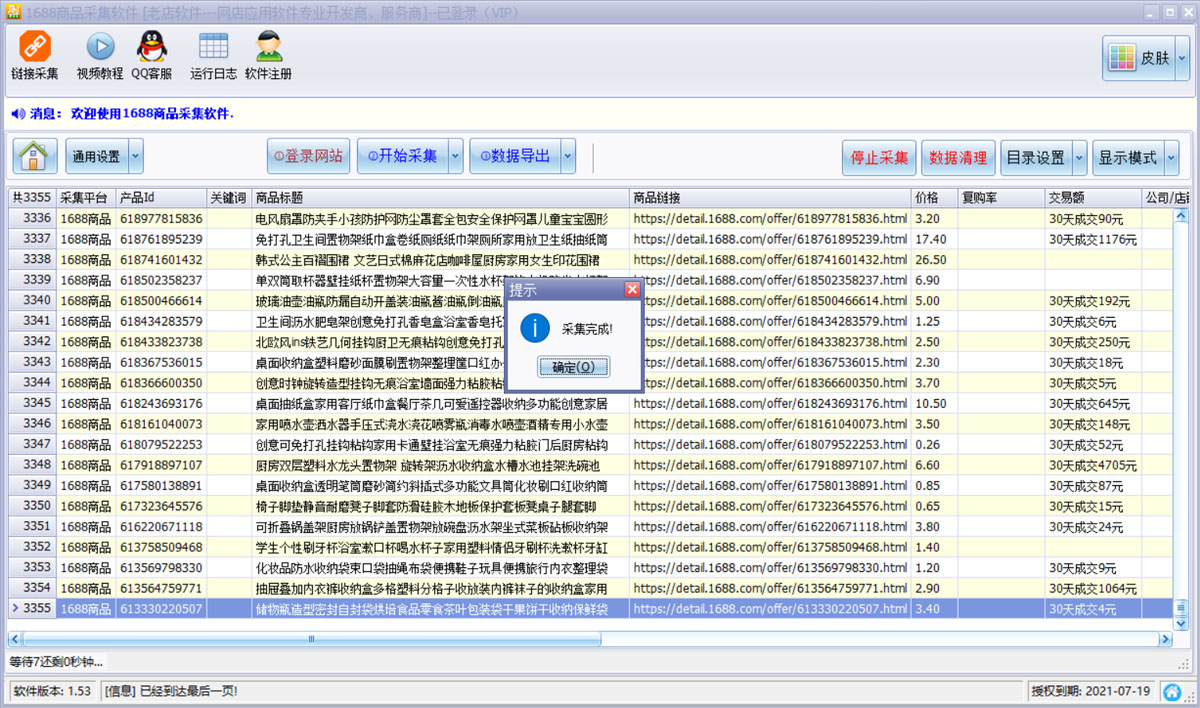The image size is (1200, 708).
Task: Close the 提示 dialog with red X
Action: 632,290
